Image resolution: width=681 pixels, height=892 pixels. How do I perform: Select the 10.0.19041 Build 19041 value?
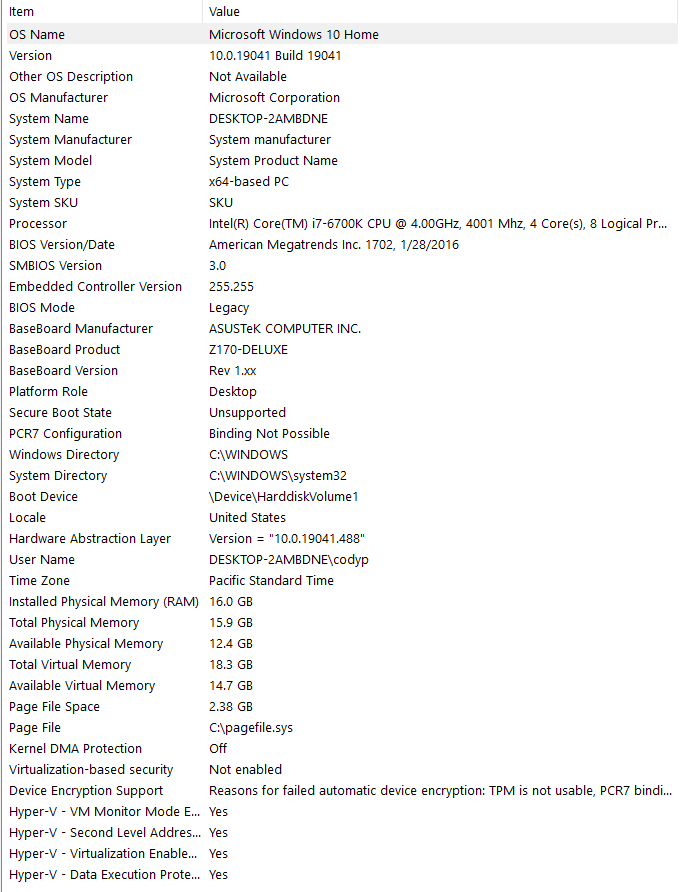(275, 56)
